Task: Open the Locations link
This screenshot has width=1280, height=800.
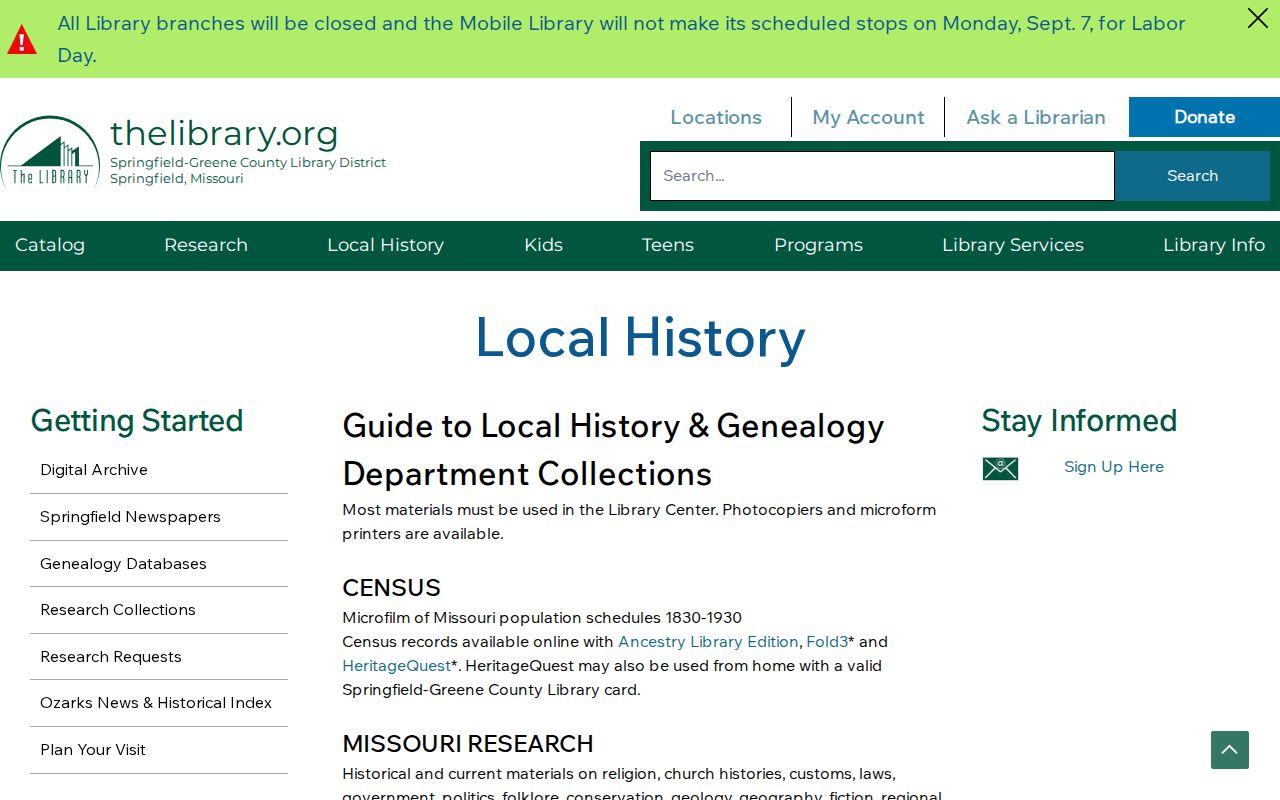Action: point(716,117)
